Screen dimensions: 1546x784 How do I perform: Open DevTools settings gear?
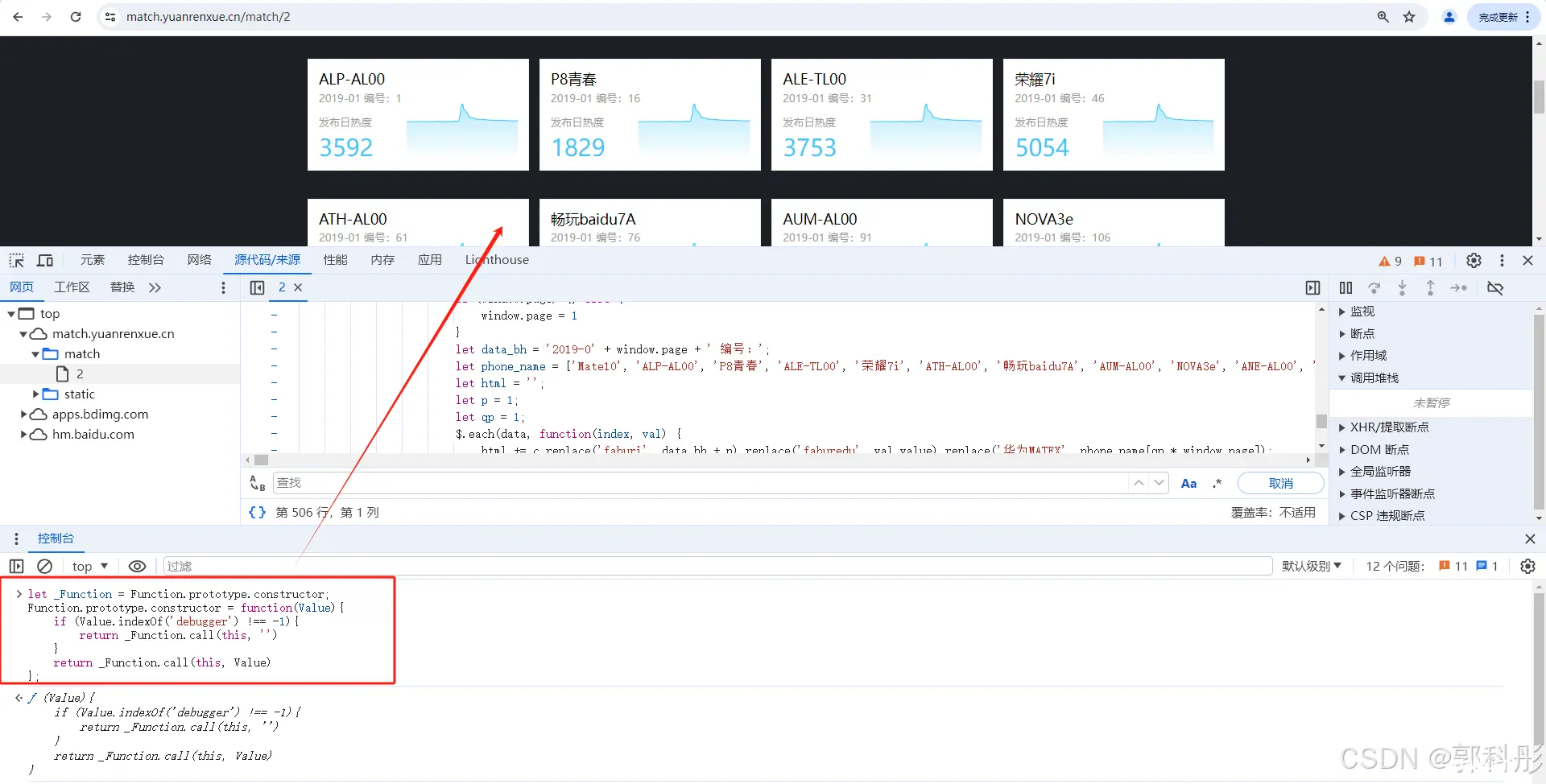point(1474,260)
